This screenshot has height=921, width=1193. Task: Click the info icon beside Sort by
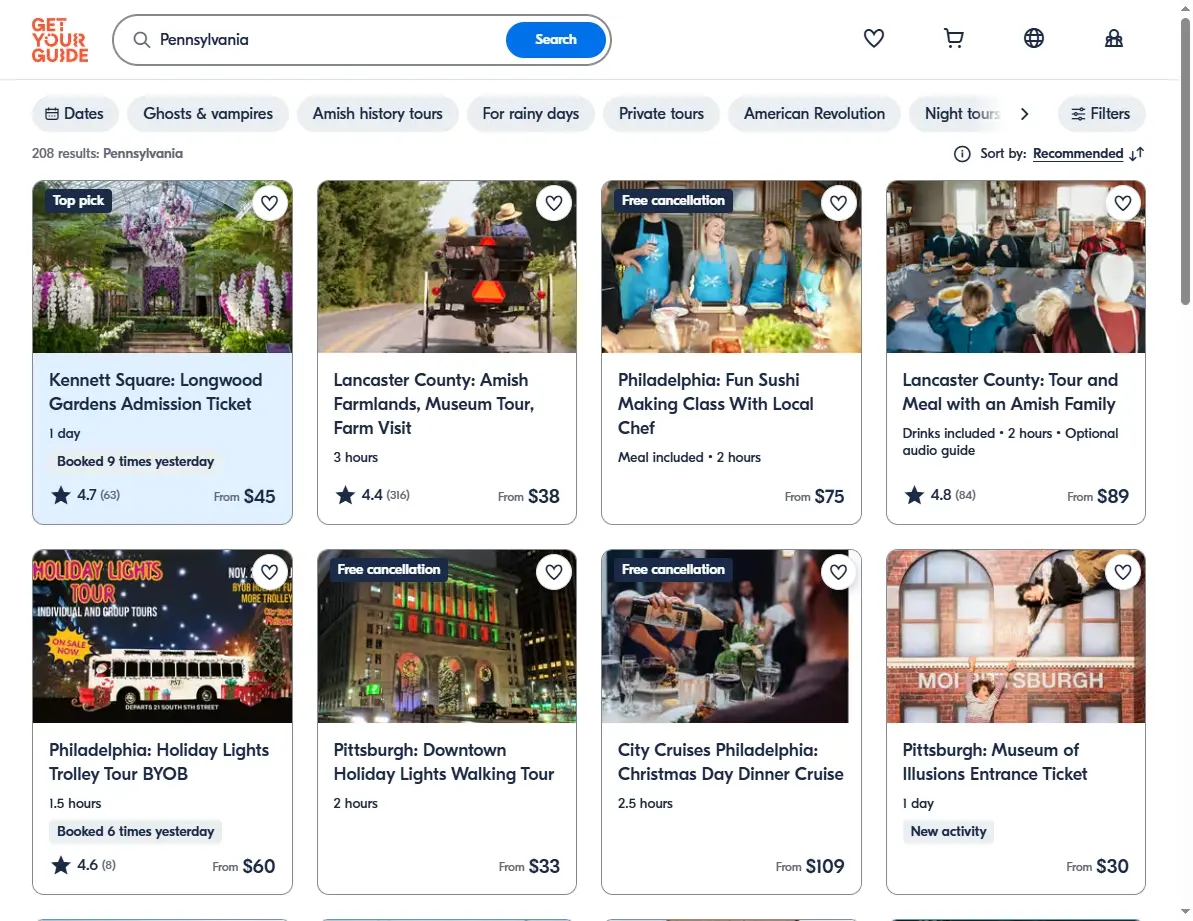[x=962, y=154]
